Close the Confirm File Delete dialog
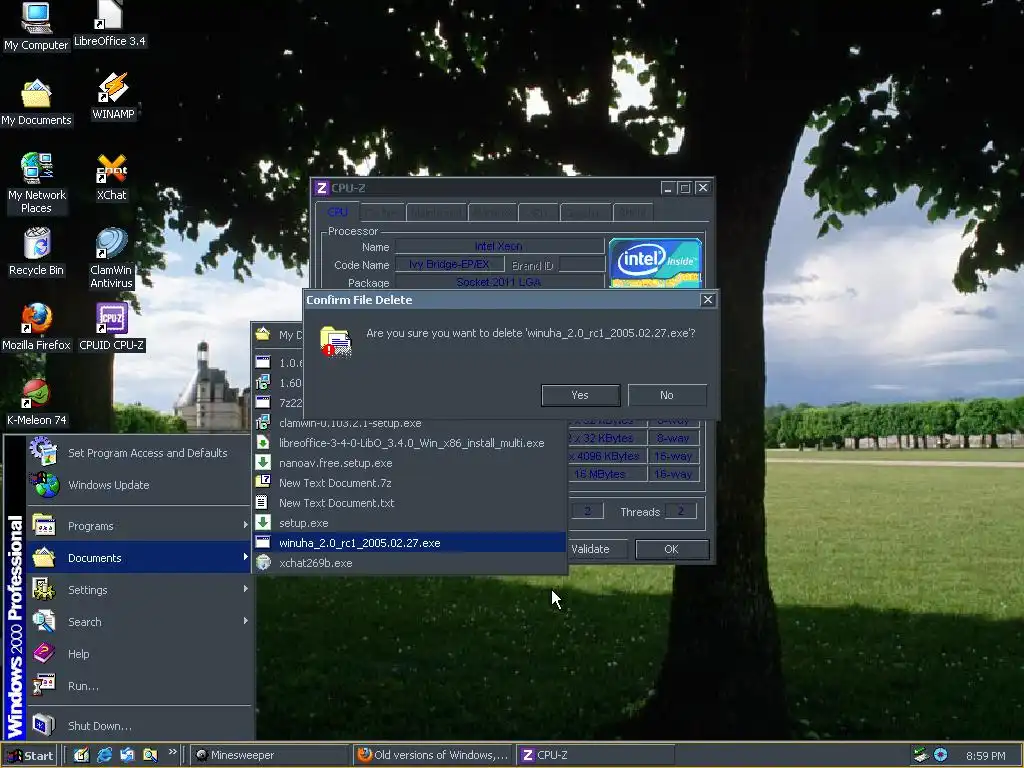The width and height of the screenshot is (1024, 768). coord(707,300)
